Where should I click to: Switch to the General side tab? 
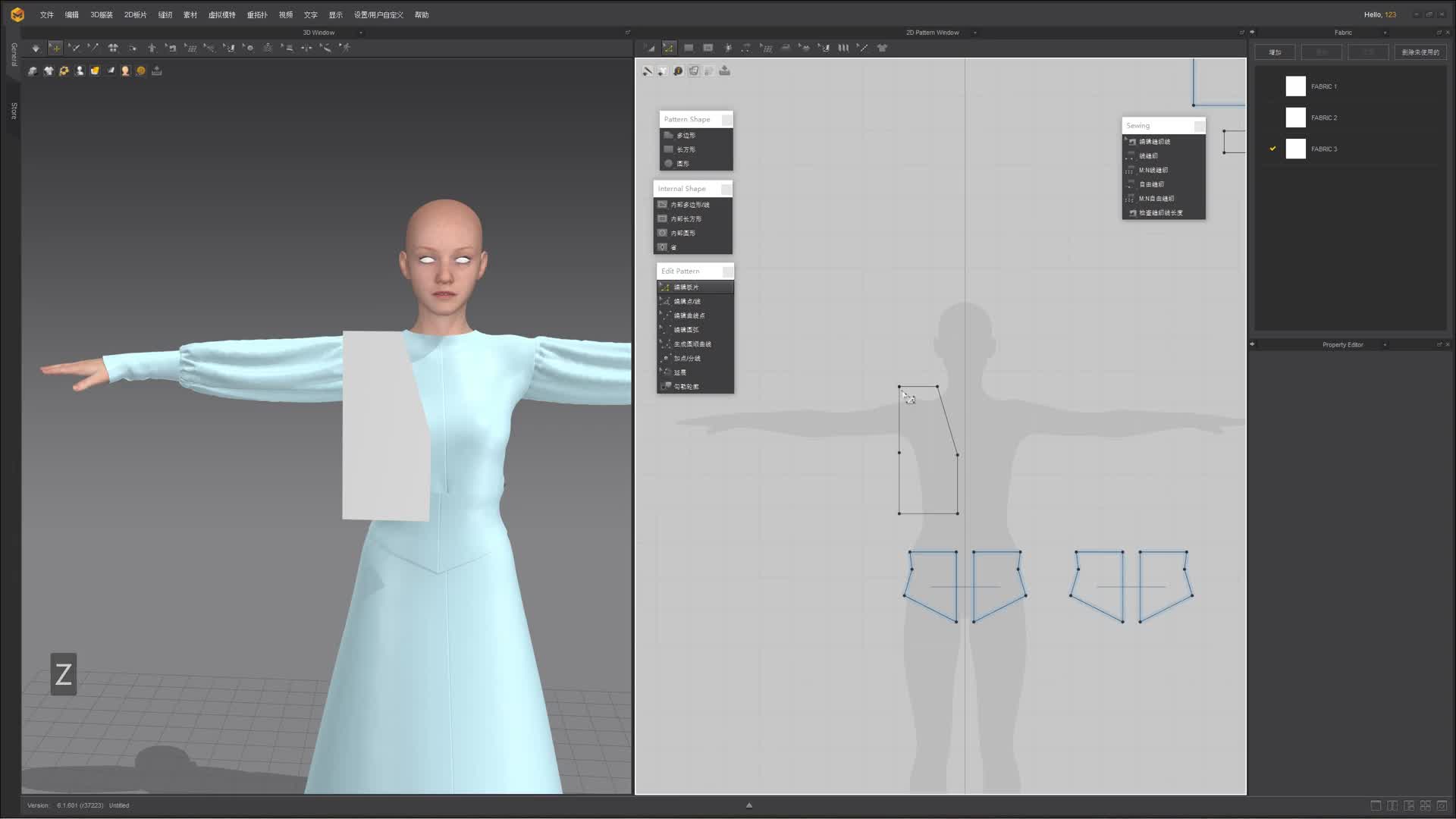click(x=14, y=55)
